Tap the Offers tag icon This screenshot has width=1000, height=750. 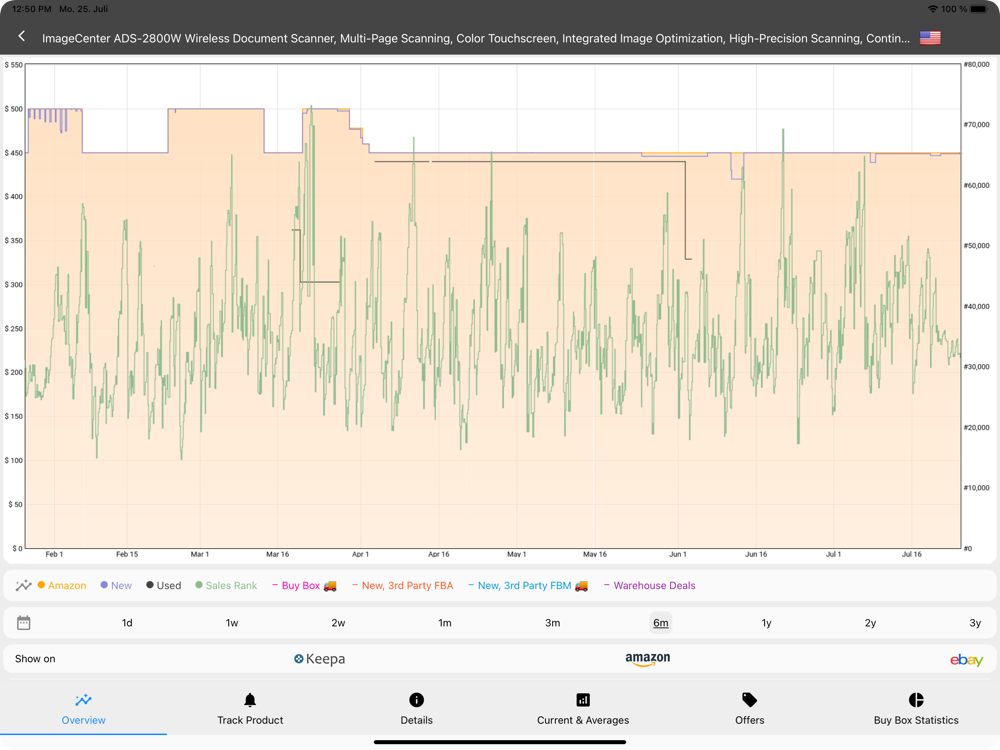pos(749,700)
